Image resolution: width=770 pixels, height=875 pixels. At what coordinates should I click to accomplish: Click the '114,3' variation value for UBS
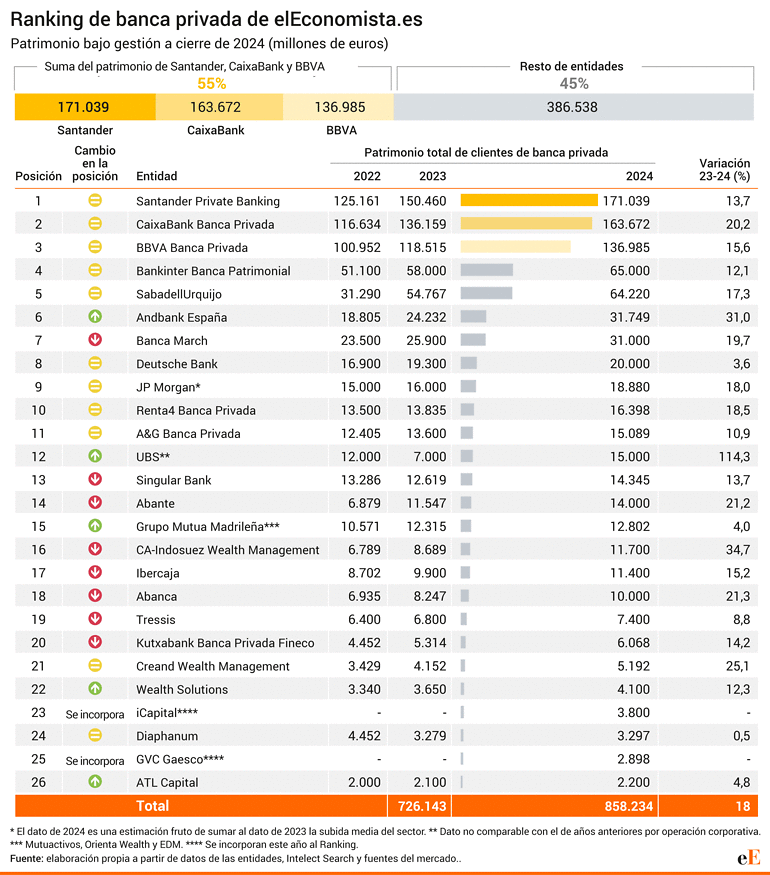point(734,456)
